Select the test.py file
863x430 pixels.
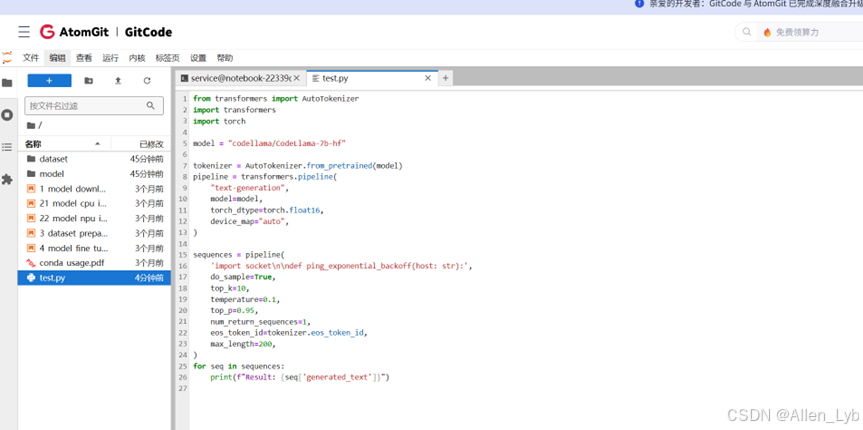pyautogui.click(x=95, y=278)
